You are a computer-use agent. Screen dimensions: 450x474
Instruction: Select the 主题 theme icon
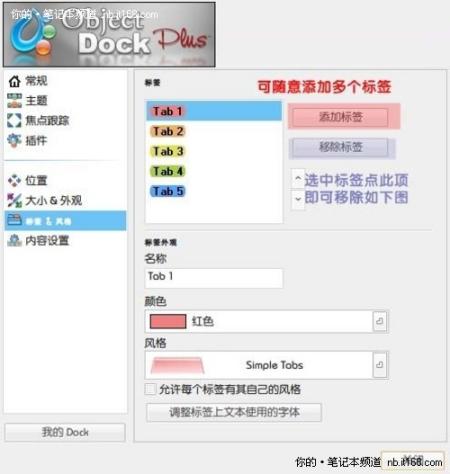point(14,101)
